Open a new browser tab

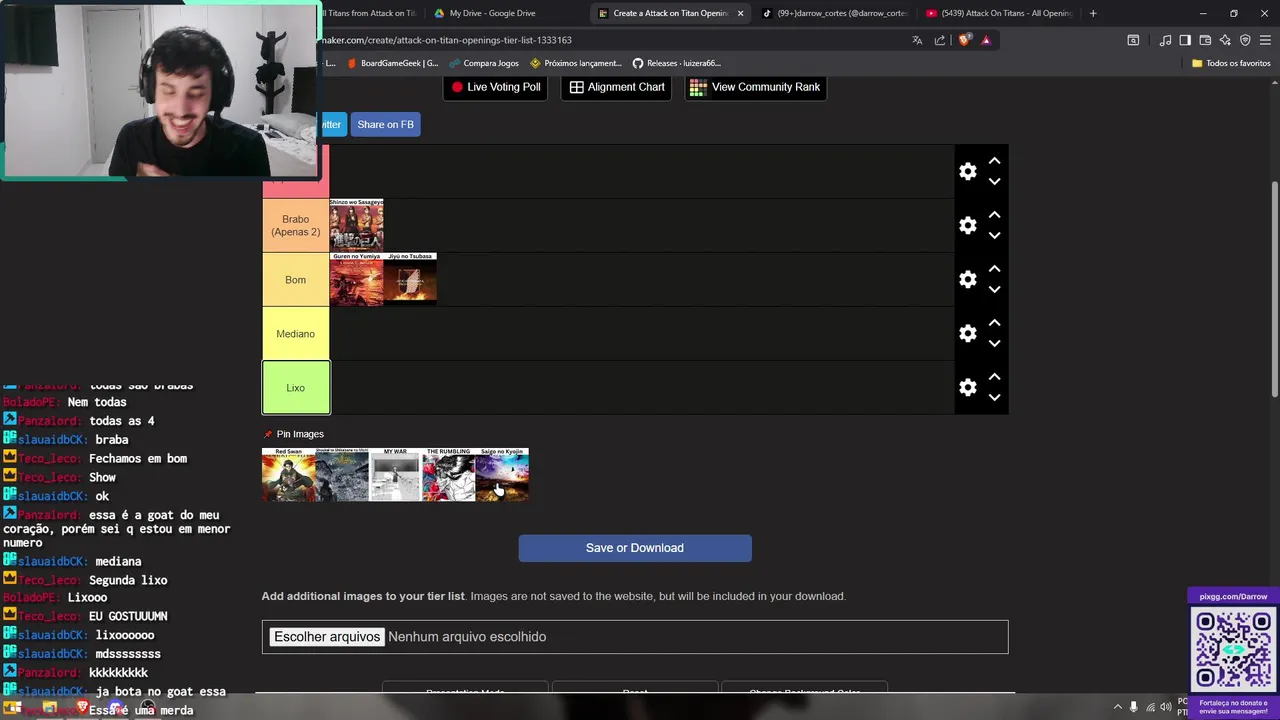tap(1092, 13)
